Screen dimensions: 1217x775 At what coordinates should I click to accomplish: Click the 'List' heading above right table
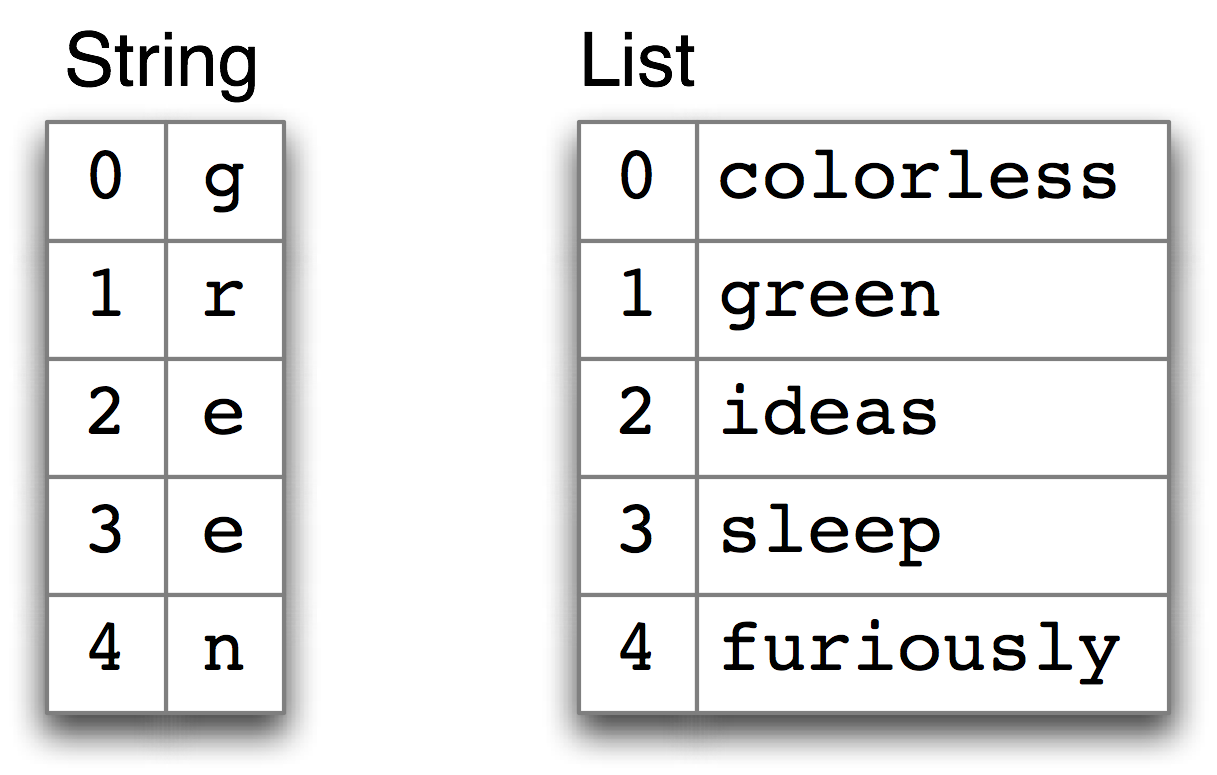click(637, 63)
